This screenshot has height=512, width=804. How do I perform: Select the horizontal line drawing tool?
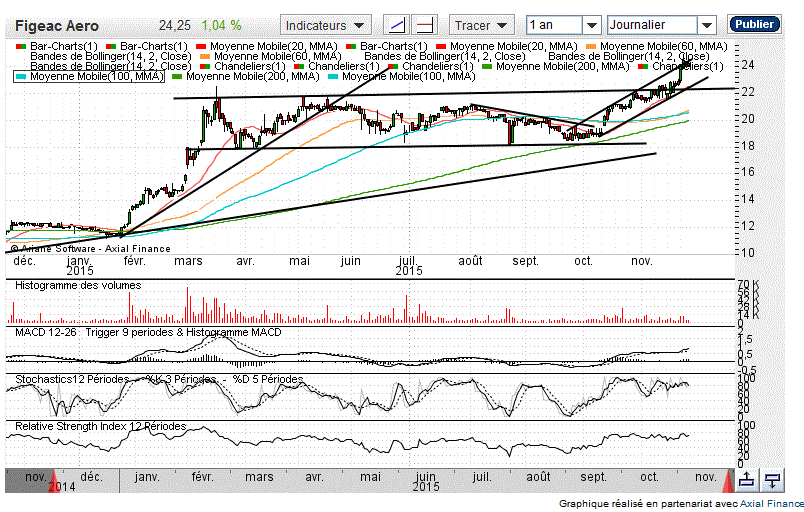point(425,25)
